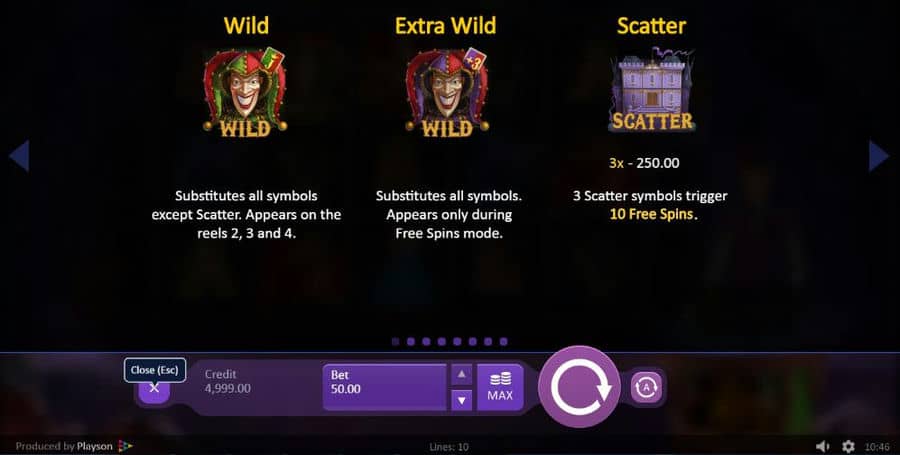This screenshot has width=900, height=455.
Task: Click the haunted house Scatter symbol
Action: tap(651, 91)
